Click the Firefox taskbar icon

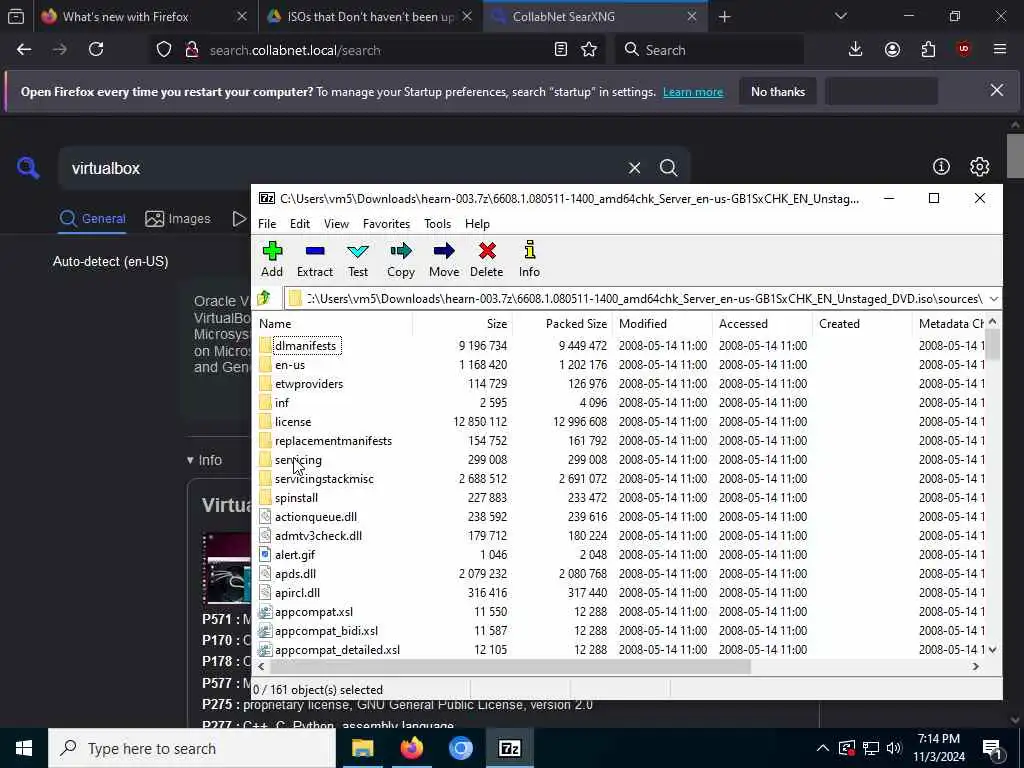pyautogui.click(x=411, y=748)
